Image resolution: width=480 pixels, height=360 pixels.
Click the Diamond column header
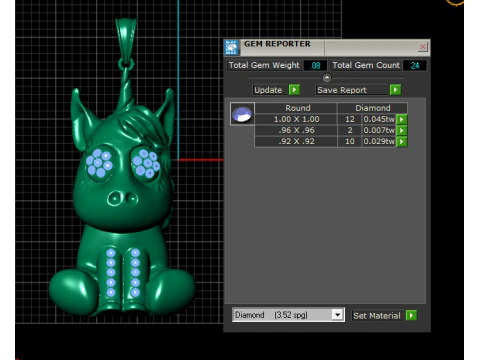pos(372,108)
